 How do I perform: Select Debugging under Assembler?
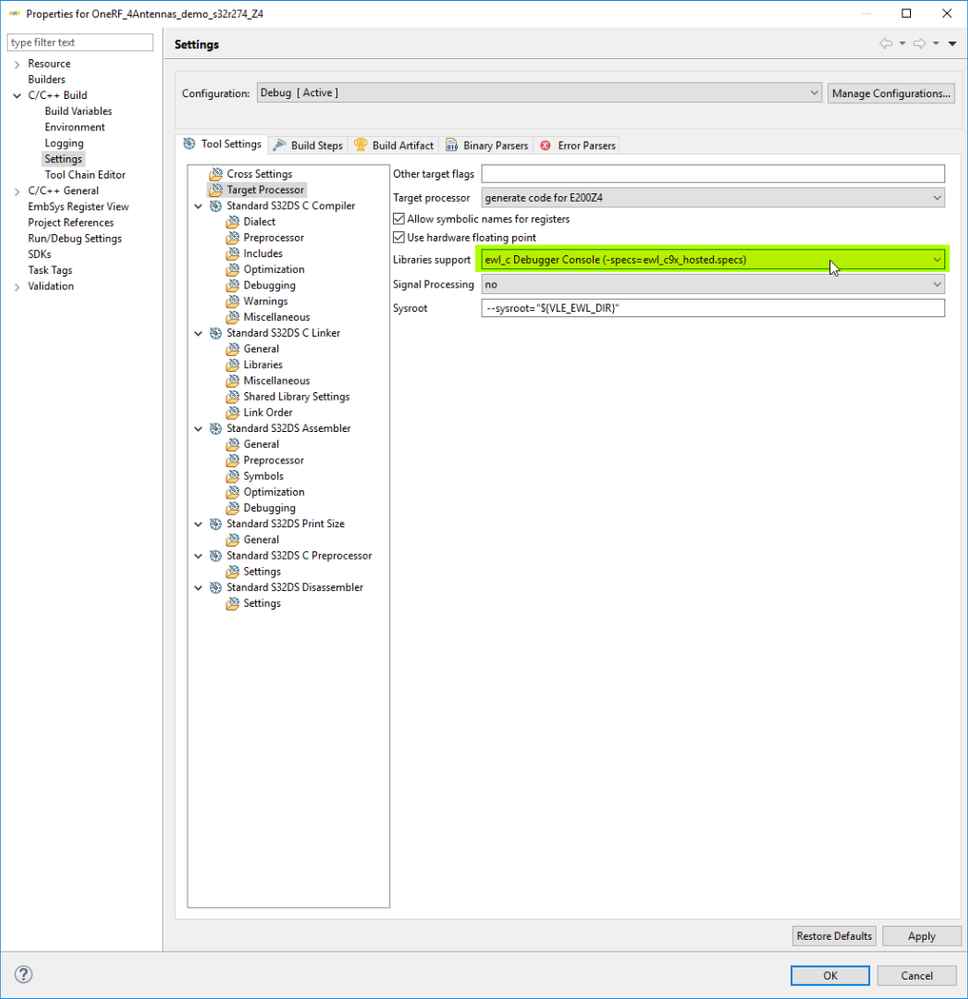(x=270, y=508)
